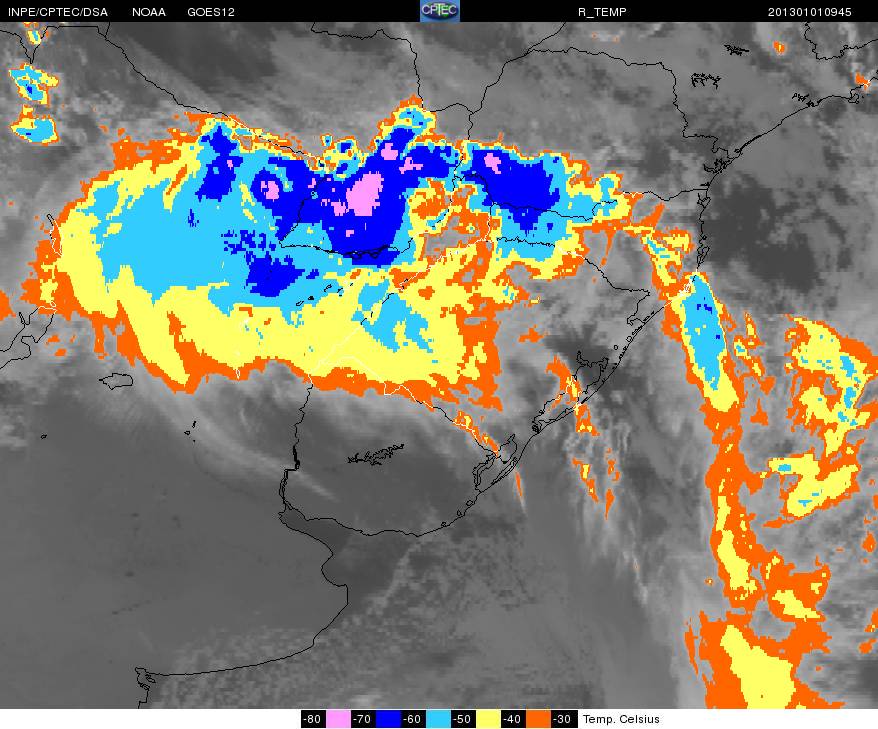Viewport: 878px width, 729px height.
Task: Click the INPE/CPTEC/DSA header text
Action: (58, 12)
